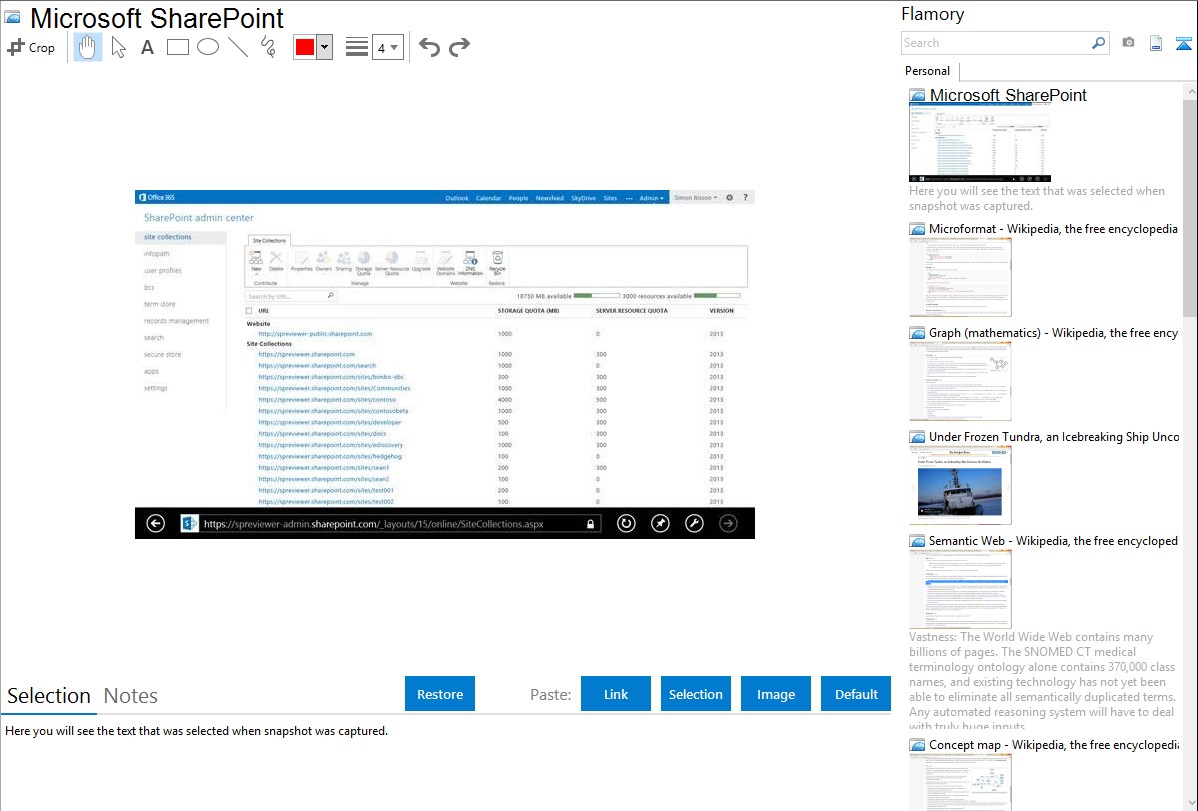Image resolution: width=1198 pixels, height=811 pixels.
Task: Click the New site collection ribbon icon
Action: pyautogui.click(x=256, y=262)
